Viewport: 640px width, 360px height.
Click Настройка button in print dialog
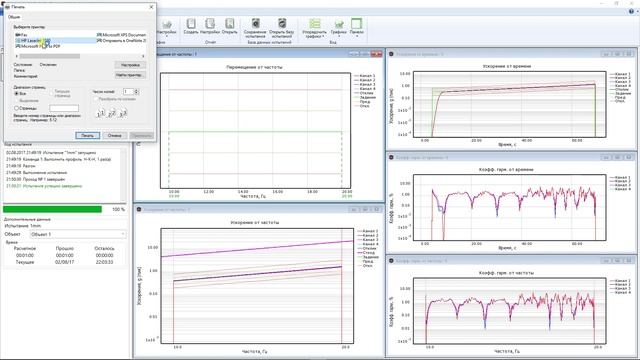[x=130, y=65]
